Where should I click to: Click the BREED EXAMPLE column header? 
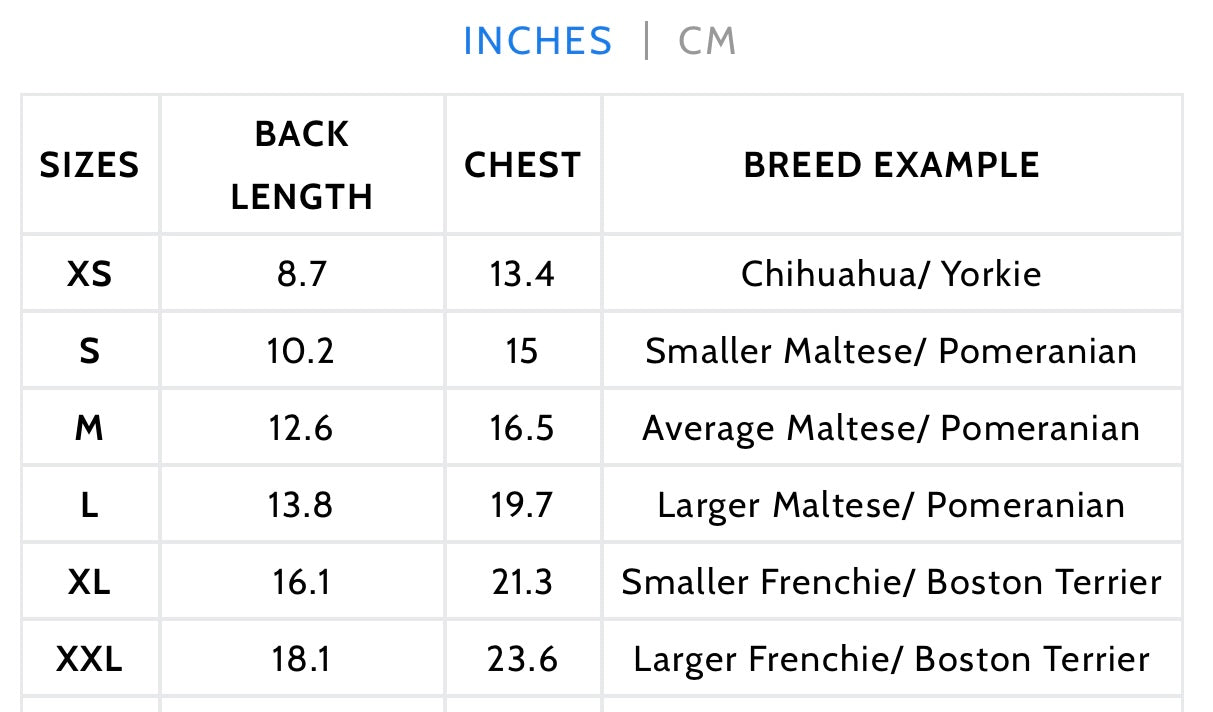pos(891,165)
